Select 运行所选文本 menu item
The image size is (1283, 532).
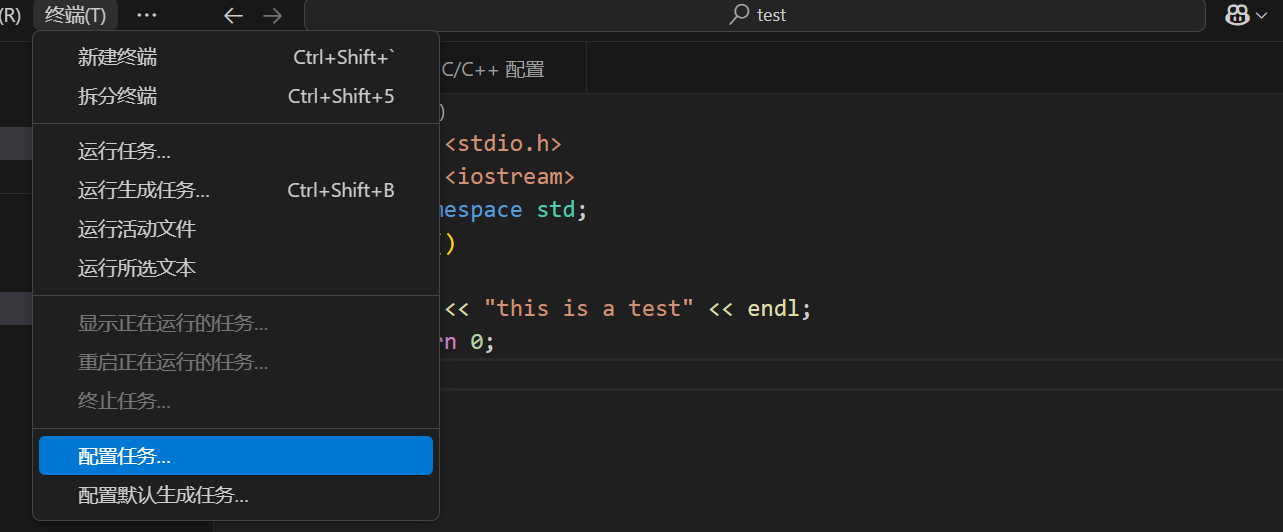137,268
